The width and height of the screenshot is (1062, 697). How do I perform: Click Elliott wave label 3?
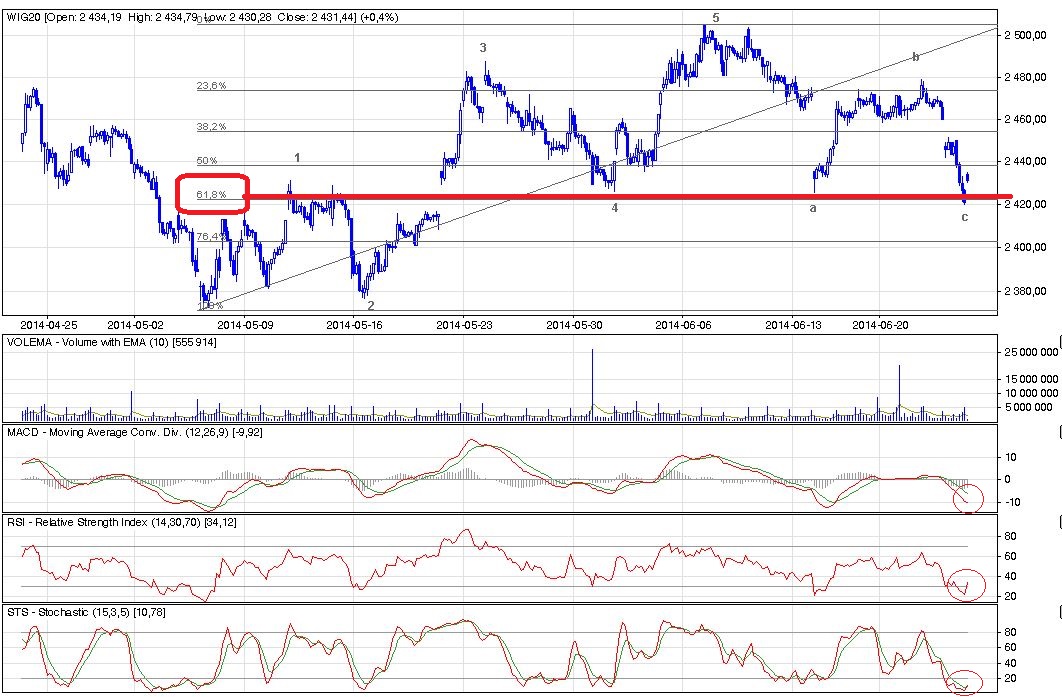483,47
